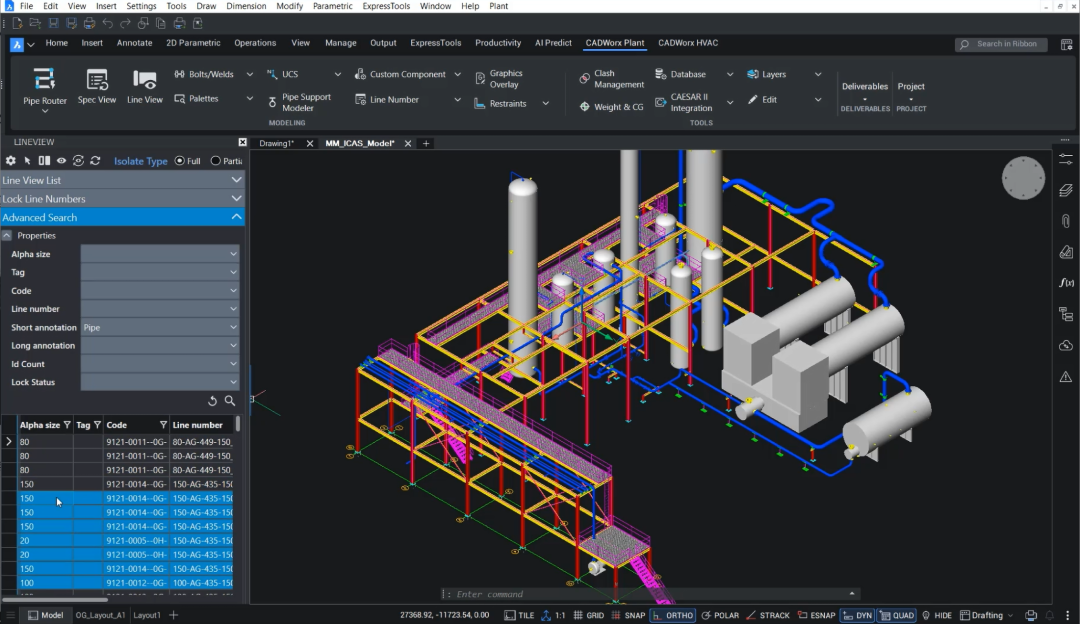
Task: Switch to the Drawing1 document tab
Action: (x=276, y=143)
